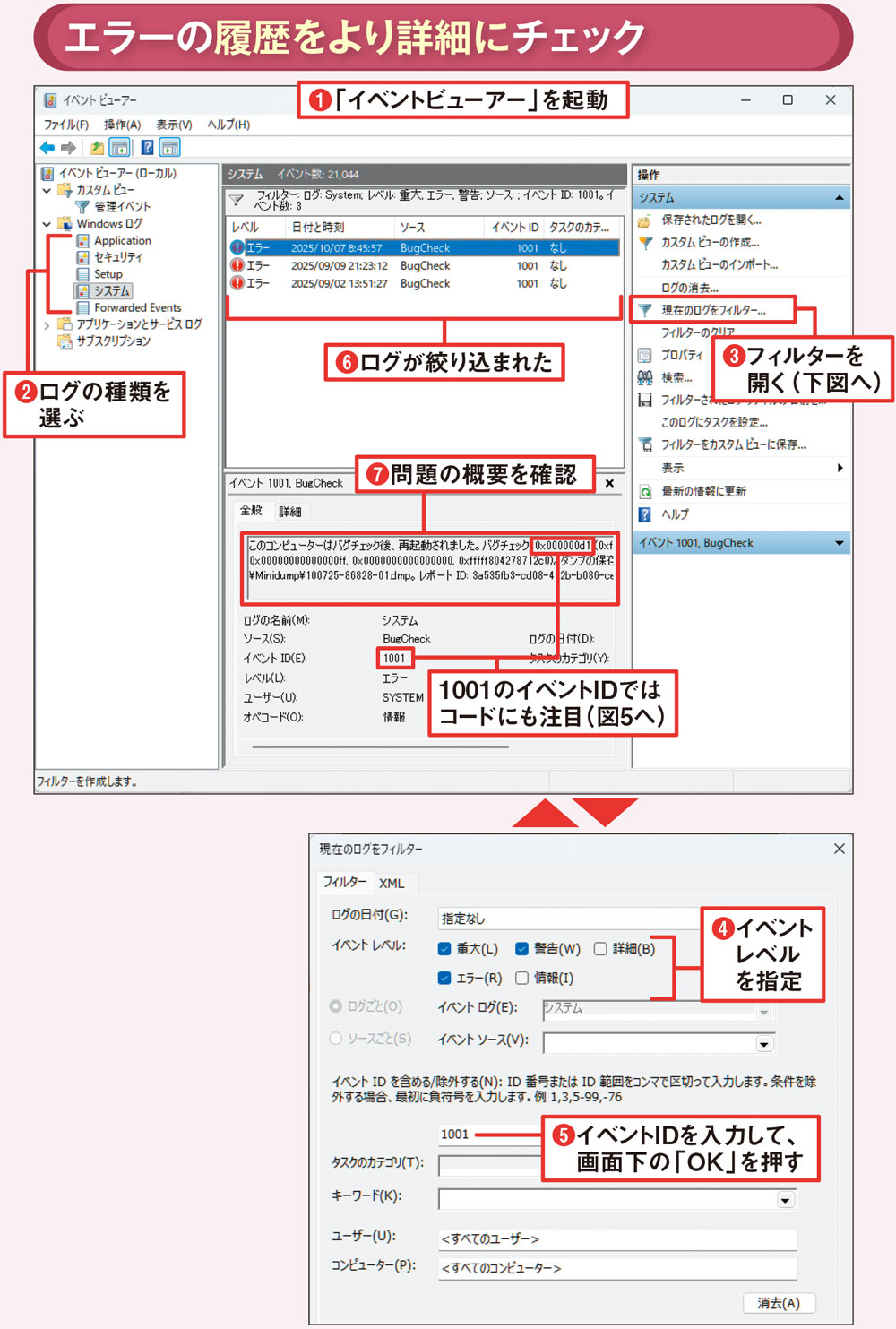The height and width of the screenshot is (1329, 896).
Task: Click the プロパティ icon in the actions pane
Action: tap(644, 355)
